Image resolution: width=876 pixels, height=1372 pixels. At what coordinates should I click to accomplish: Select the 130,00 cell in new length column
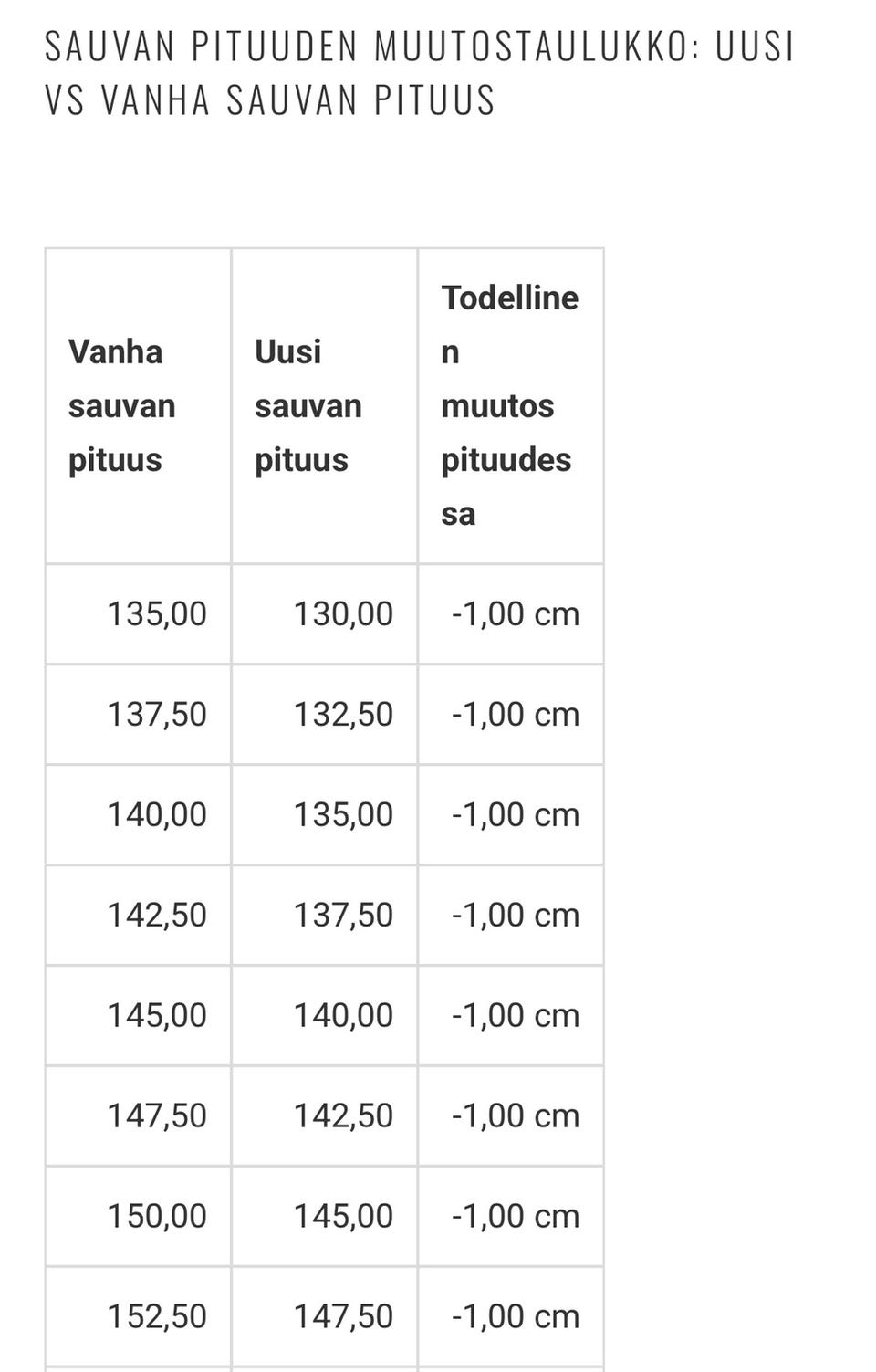pos(343,613)
